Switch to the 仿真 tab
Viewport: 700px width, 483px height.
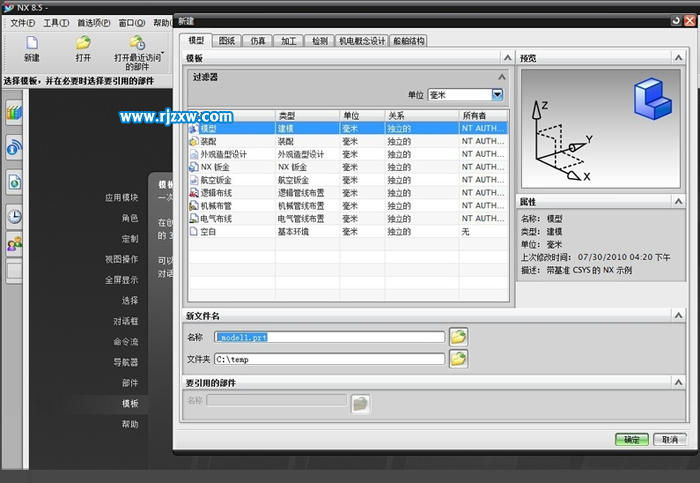257,41
